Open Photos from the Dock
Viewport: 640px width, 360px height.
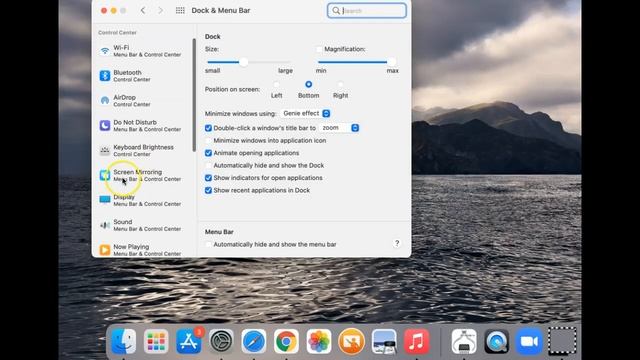pos(319,341)
